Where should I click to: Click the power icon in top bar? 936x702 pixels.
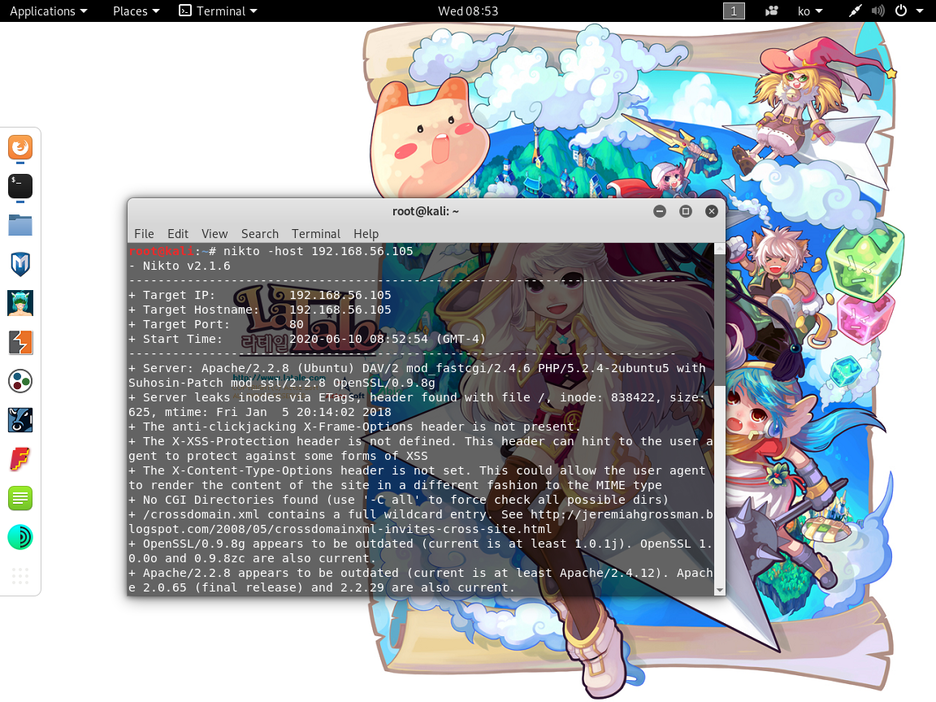(x=901, y=11)
